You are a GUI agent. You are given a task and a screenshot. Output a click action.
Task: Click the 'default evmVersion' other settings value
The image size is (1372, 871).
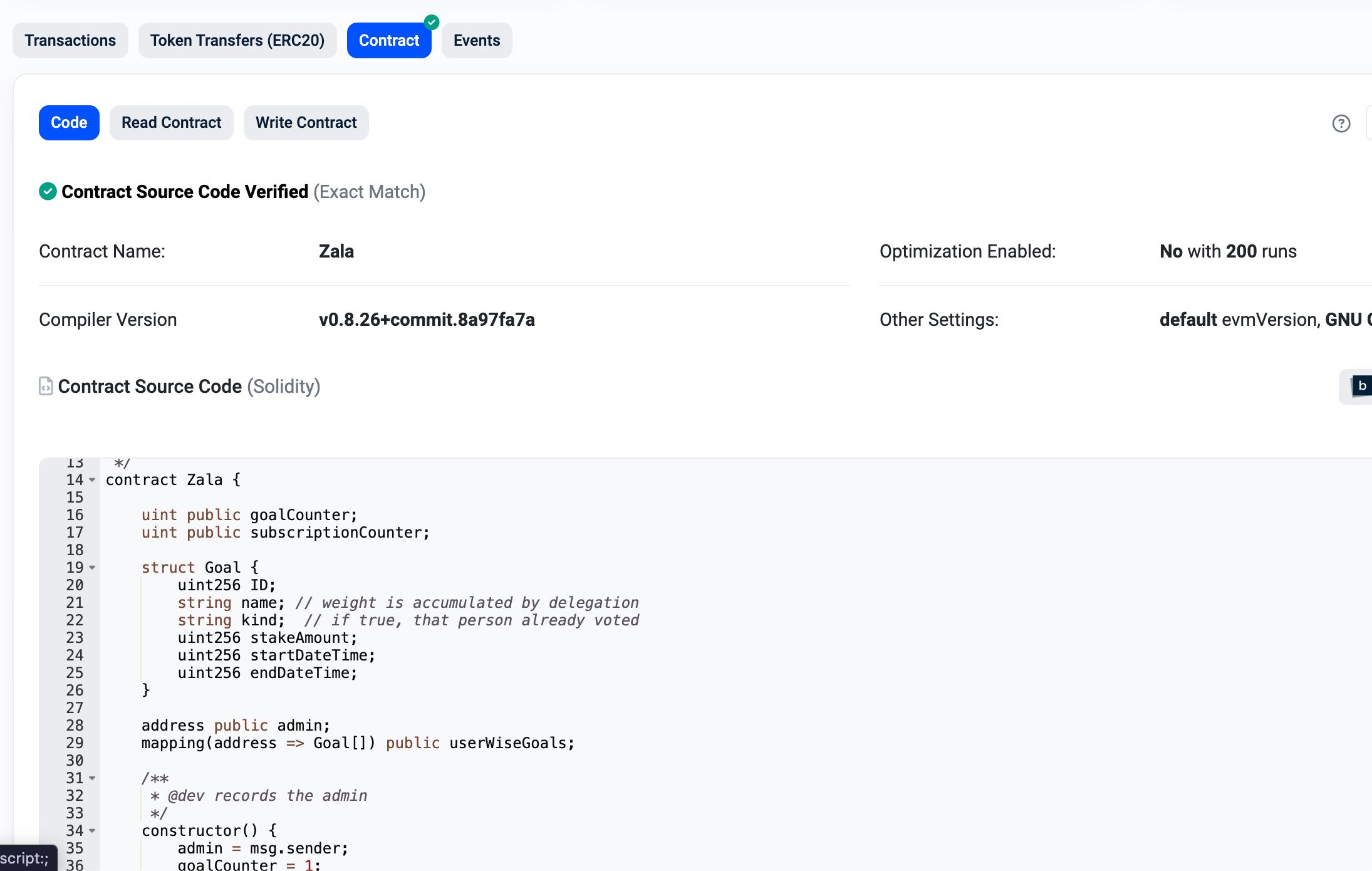pos(1240,320)
